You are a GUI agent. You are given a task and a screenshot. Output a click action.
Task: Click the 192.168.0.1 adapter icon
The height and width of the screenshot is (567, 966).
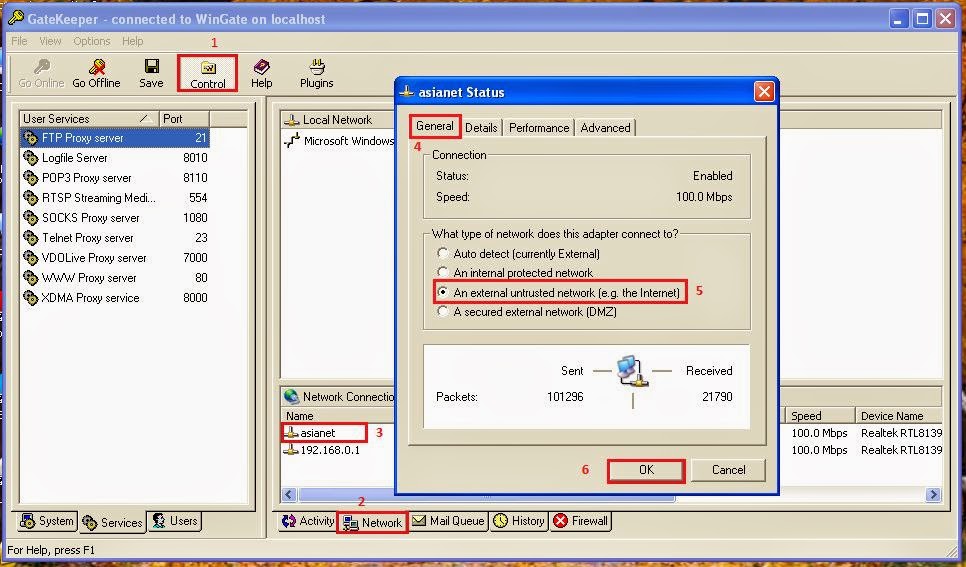291,450
